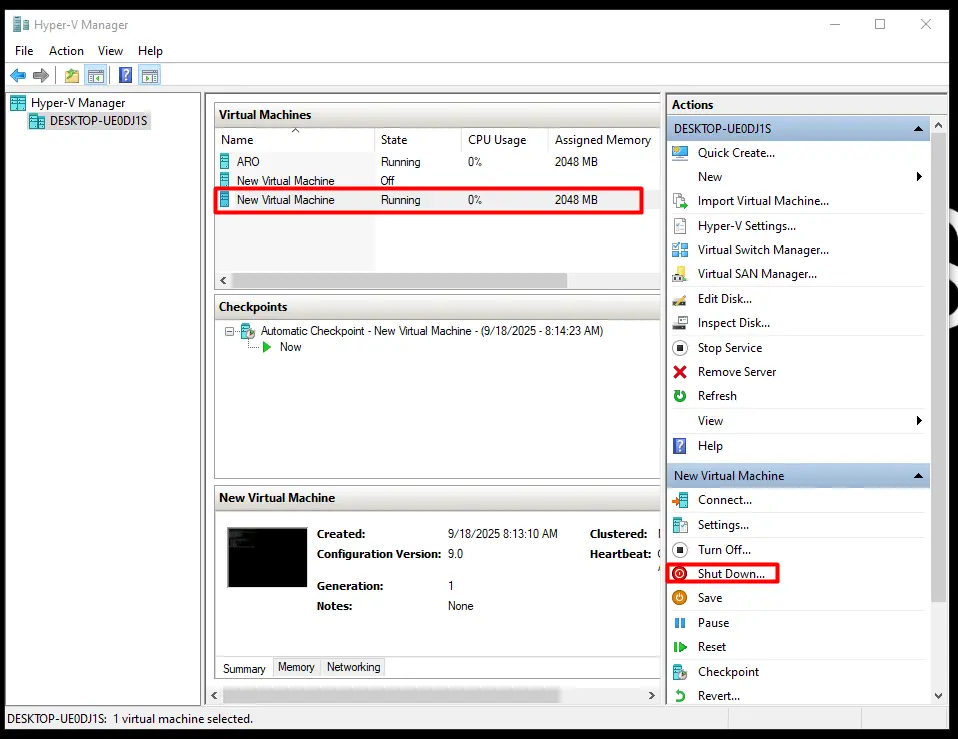Select the Now checkpoint entry
Image resolution: width=958 pixels, height=739 pixels.
pyautogui.click(x=290, y=347)
